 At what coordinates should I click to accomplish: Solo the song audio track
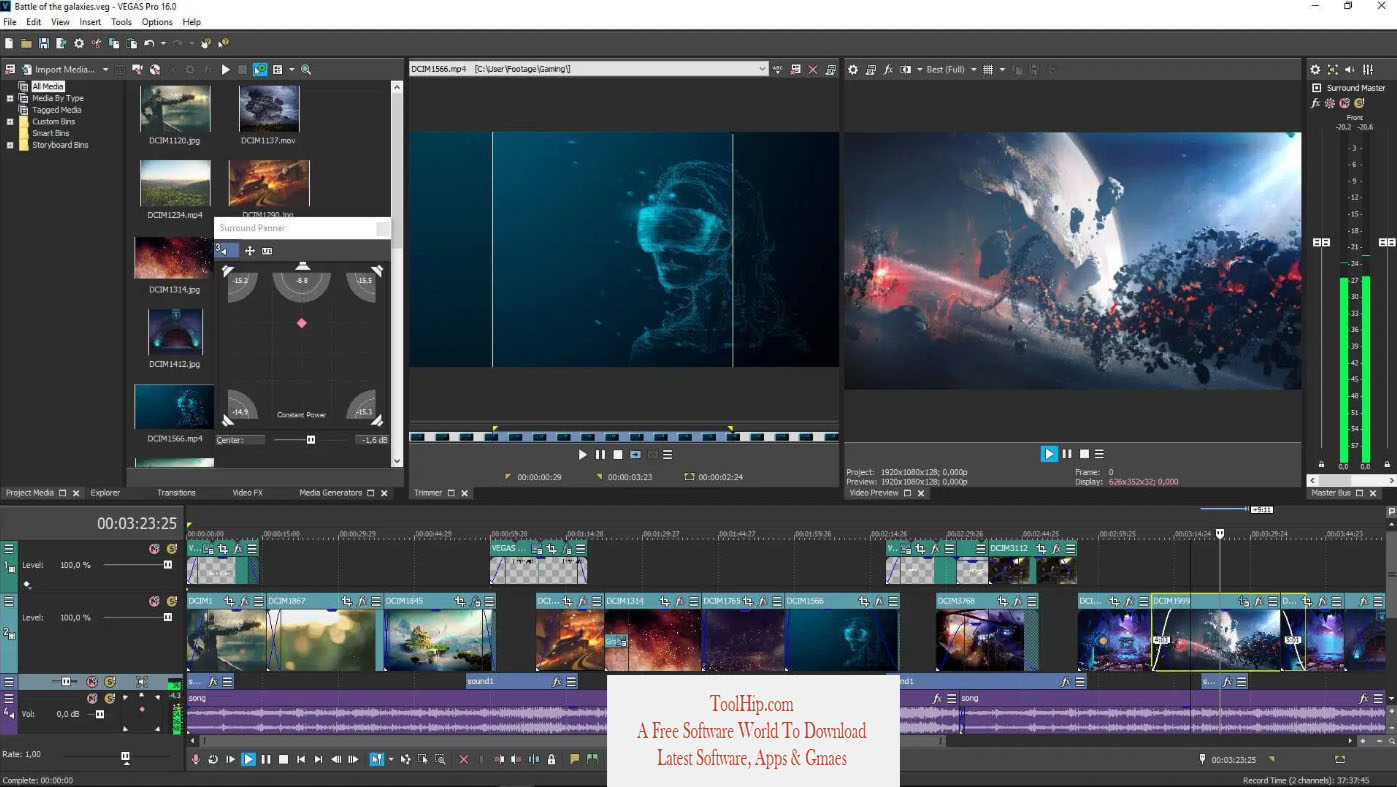110,698
